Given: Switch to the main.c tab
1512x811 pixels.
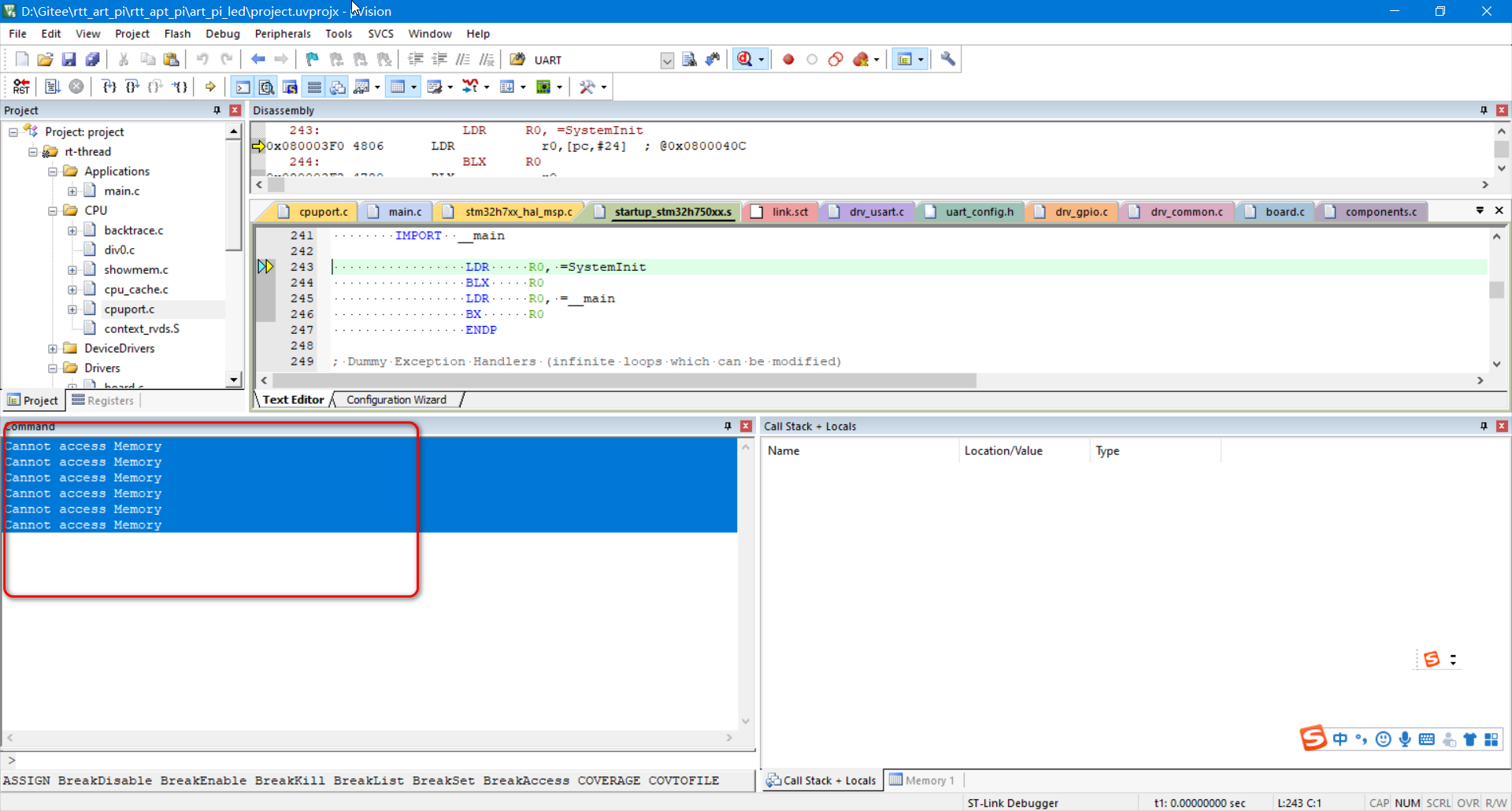Looking at the screenshot, I should [x=404, y=212].
